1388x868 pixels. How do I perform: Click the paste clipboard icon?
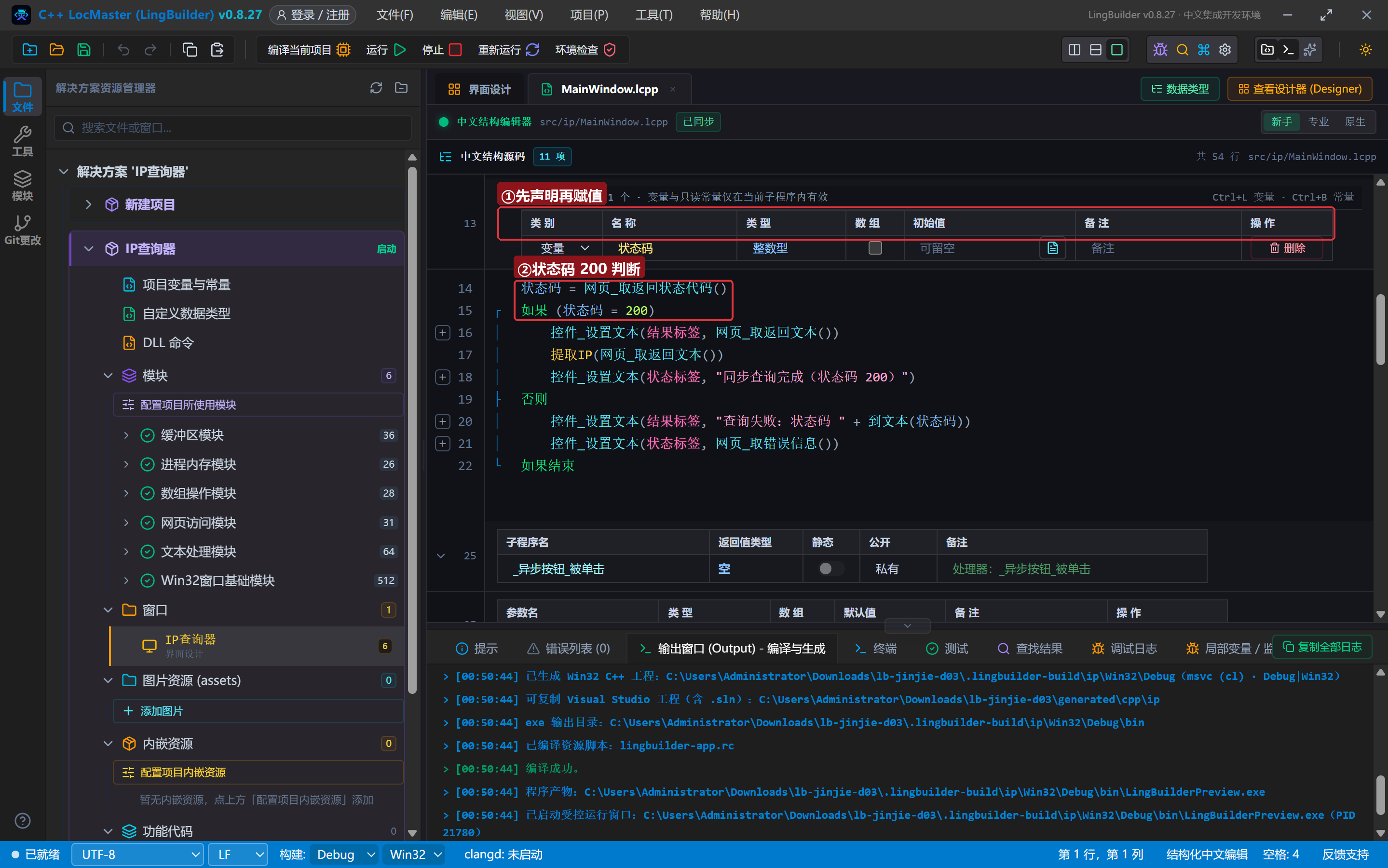point(217,50)
